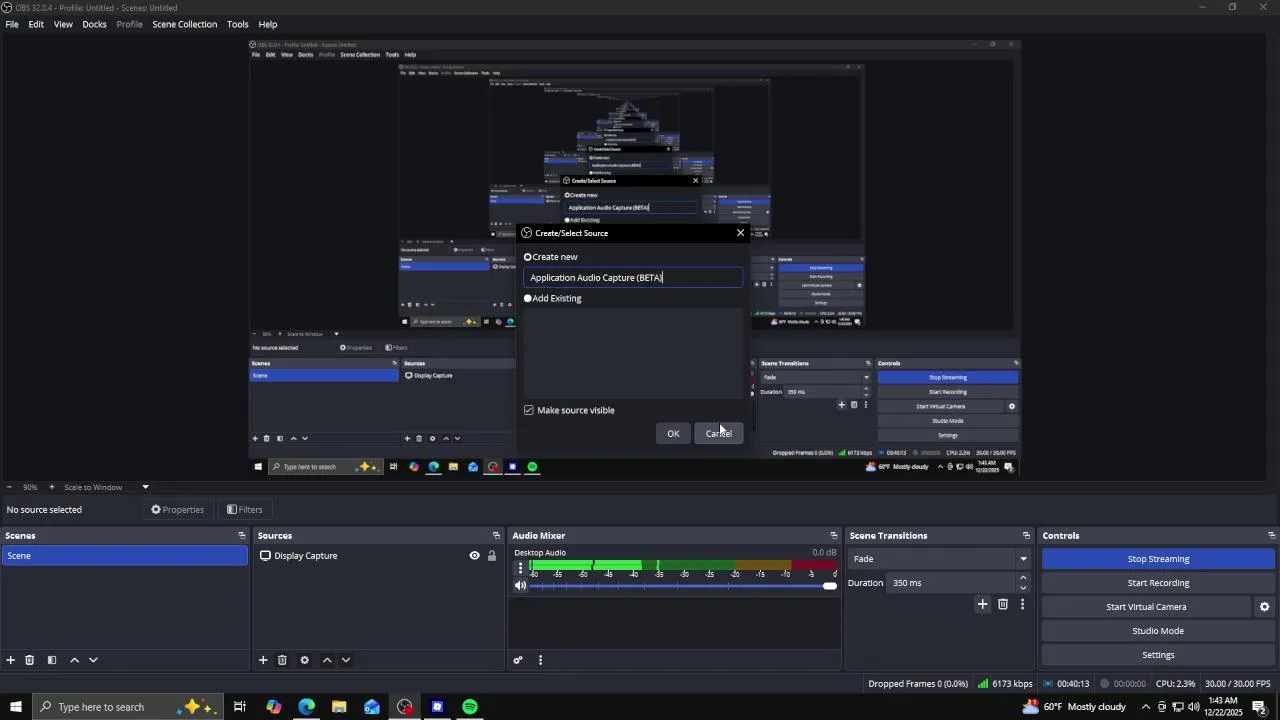
Task: Open the Help menu
Action: click(x=268, y=24)
